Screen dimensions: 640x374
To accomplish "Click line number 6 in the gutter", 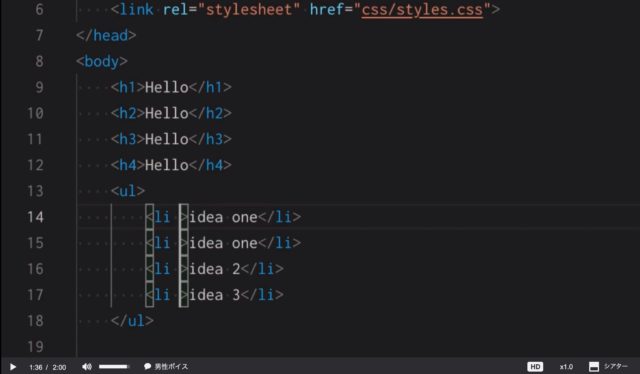I will pos(39,9).
